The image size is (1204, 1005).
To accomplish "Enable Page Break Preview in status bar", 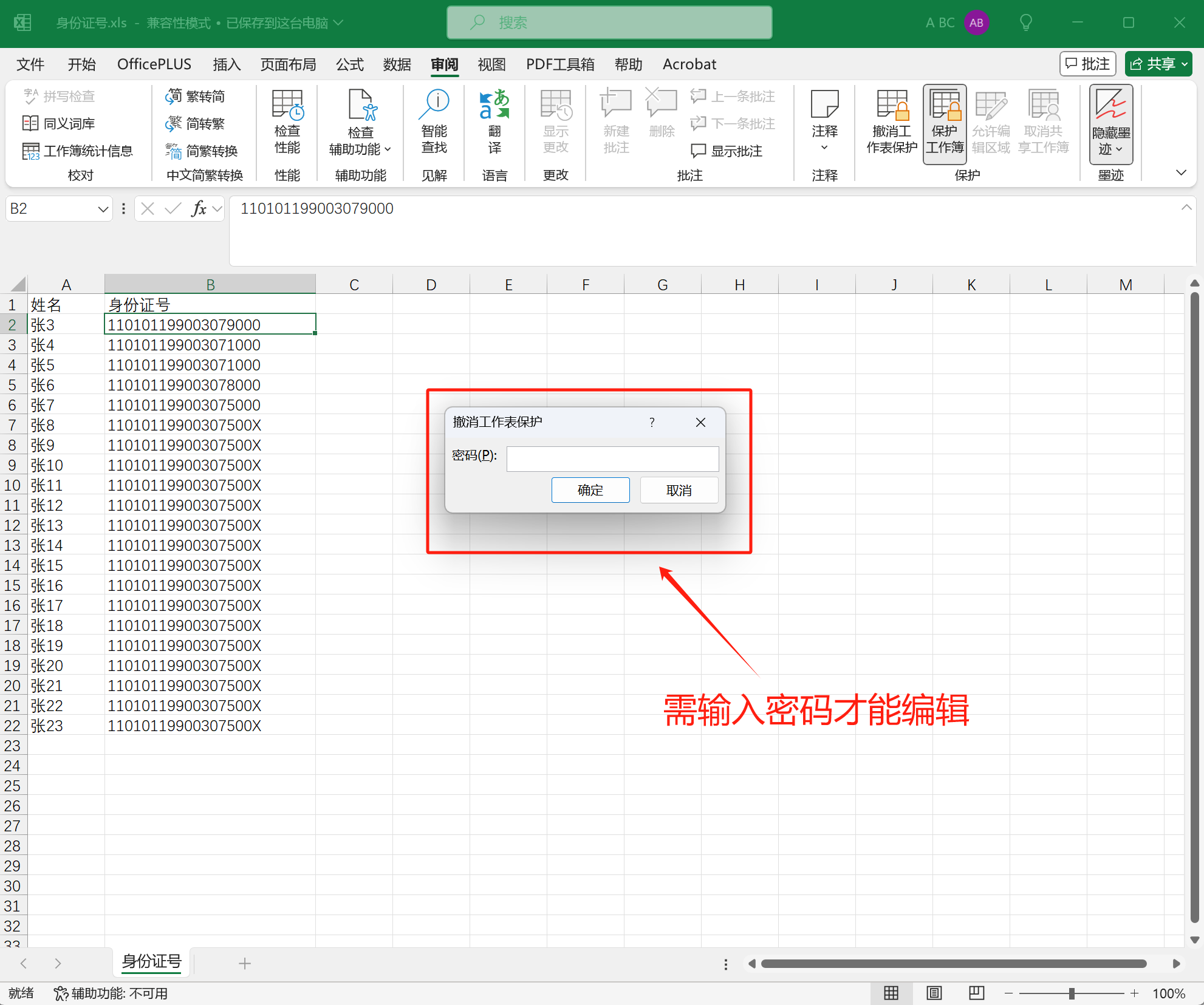I will [x=976, y=993].
